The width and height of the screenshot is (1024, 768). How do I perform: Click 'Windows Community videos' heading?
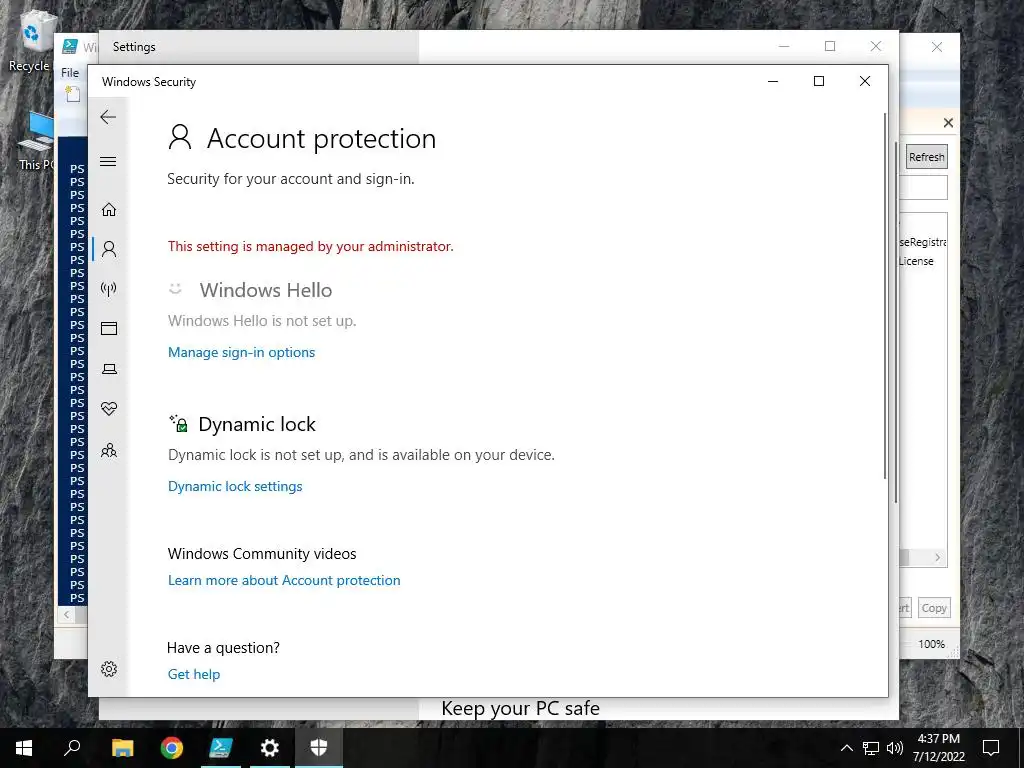262,554
